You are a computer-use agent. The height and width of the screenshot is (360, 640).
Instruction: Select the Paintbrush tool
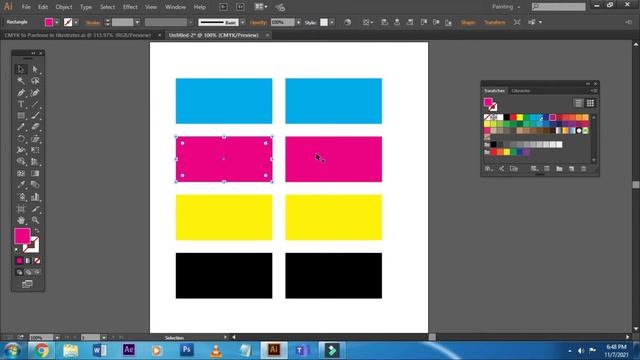point(35,116)
